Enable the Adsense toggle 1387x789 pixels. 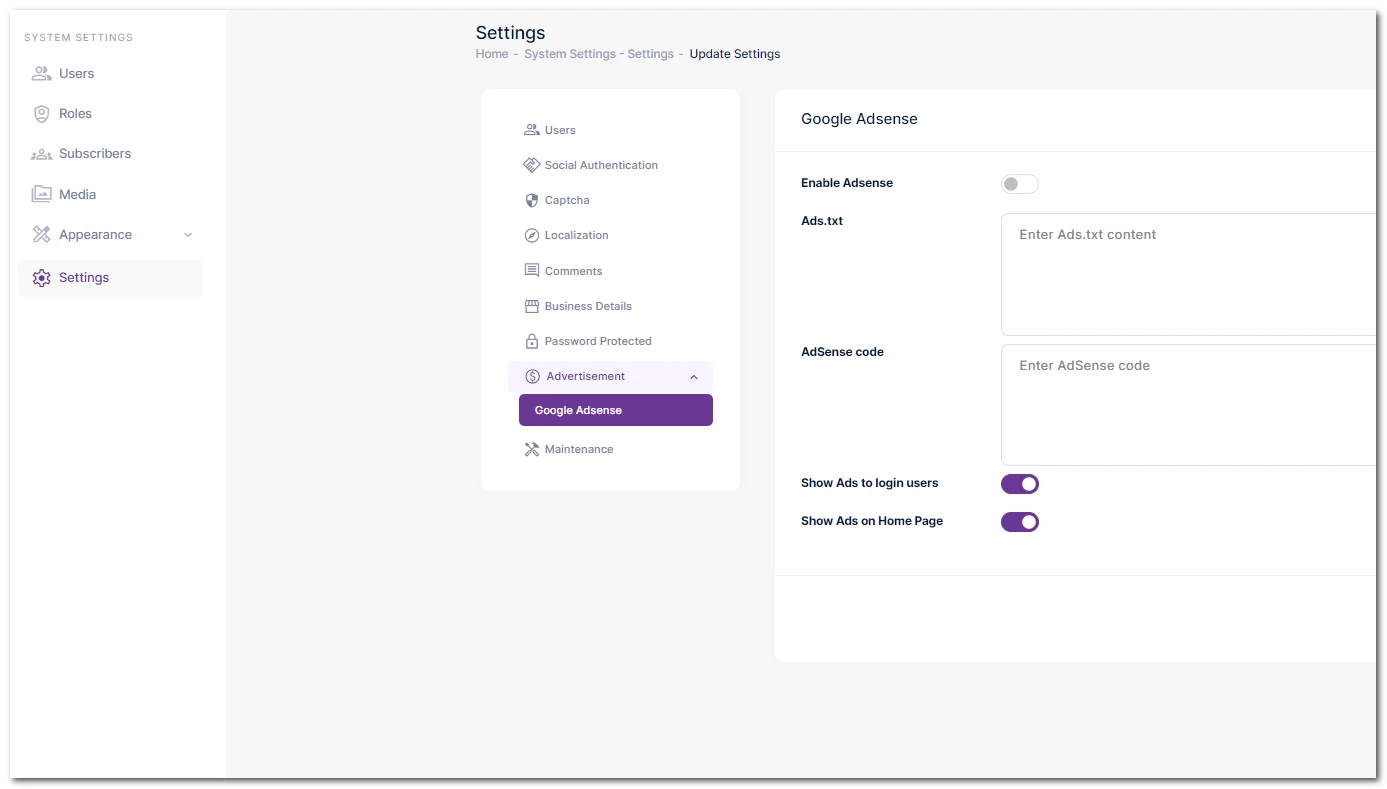click(1020, 184)
